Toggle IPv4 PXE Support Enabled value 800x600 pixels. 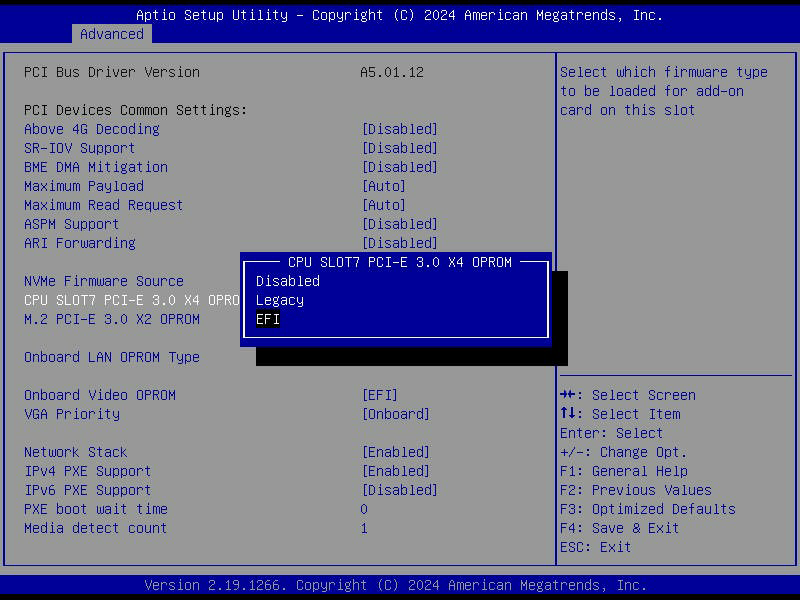[396, 471]
